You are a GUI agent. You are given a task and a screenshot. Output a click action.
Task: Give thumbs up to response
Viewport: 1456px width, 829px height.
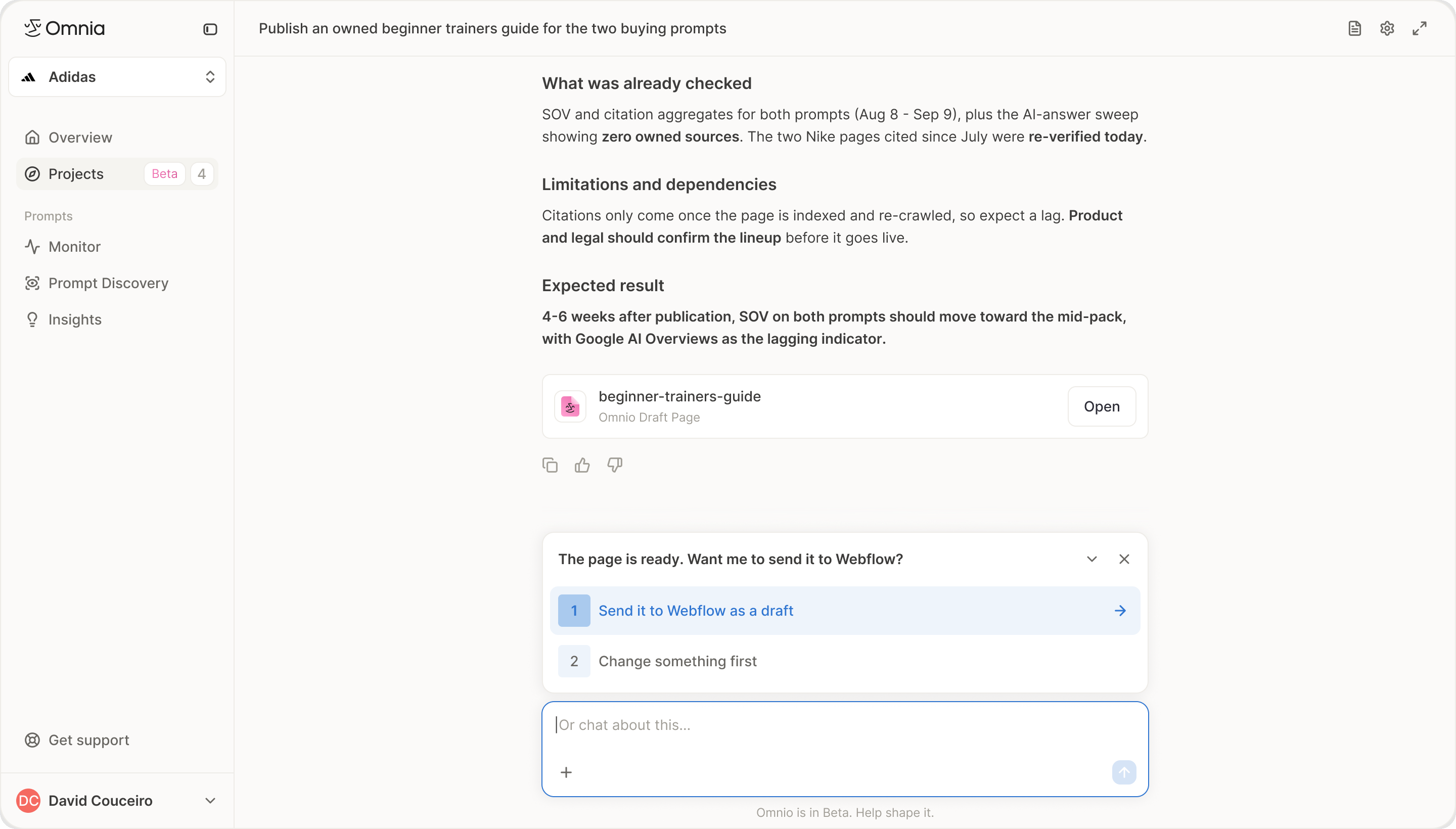[582, 465]
